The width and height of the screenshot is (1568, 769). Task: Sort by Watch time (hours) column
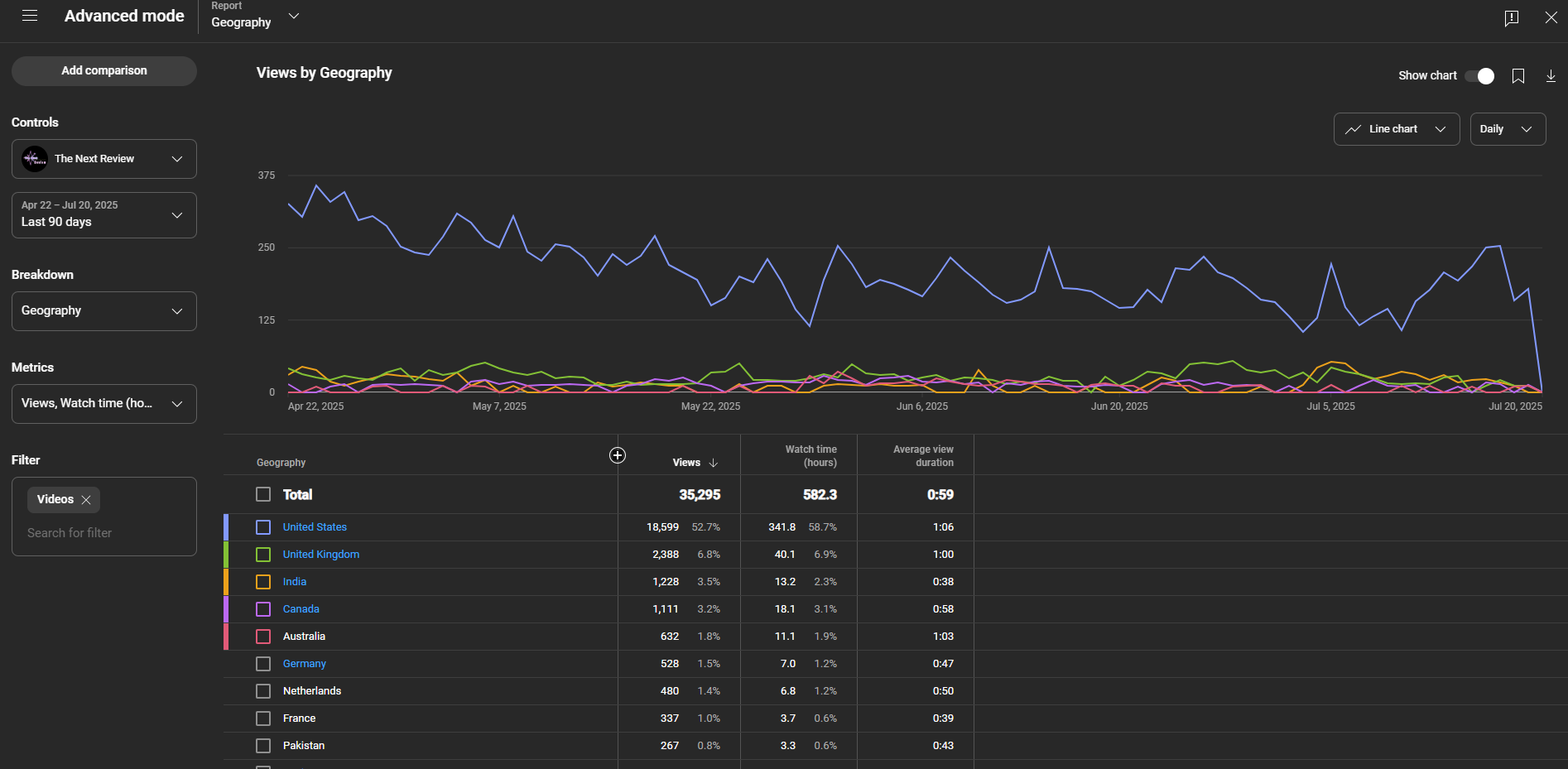click(810, 456)
